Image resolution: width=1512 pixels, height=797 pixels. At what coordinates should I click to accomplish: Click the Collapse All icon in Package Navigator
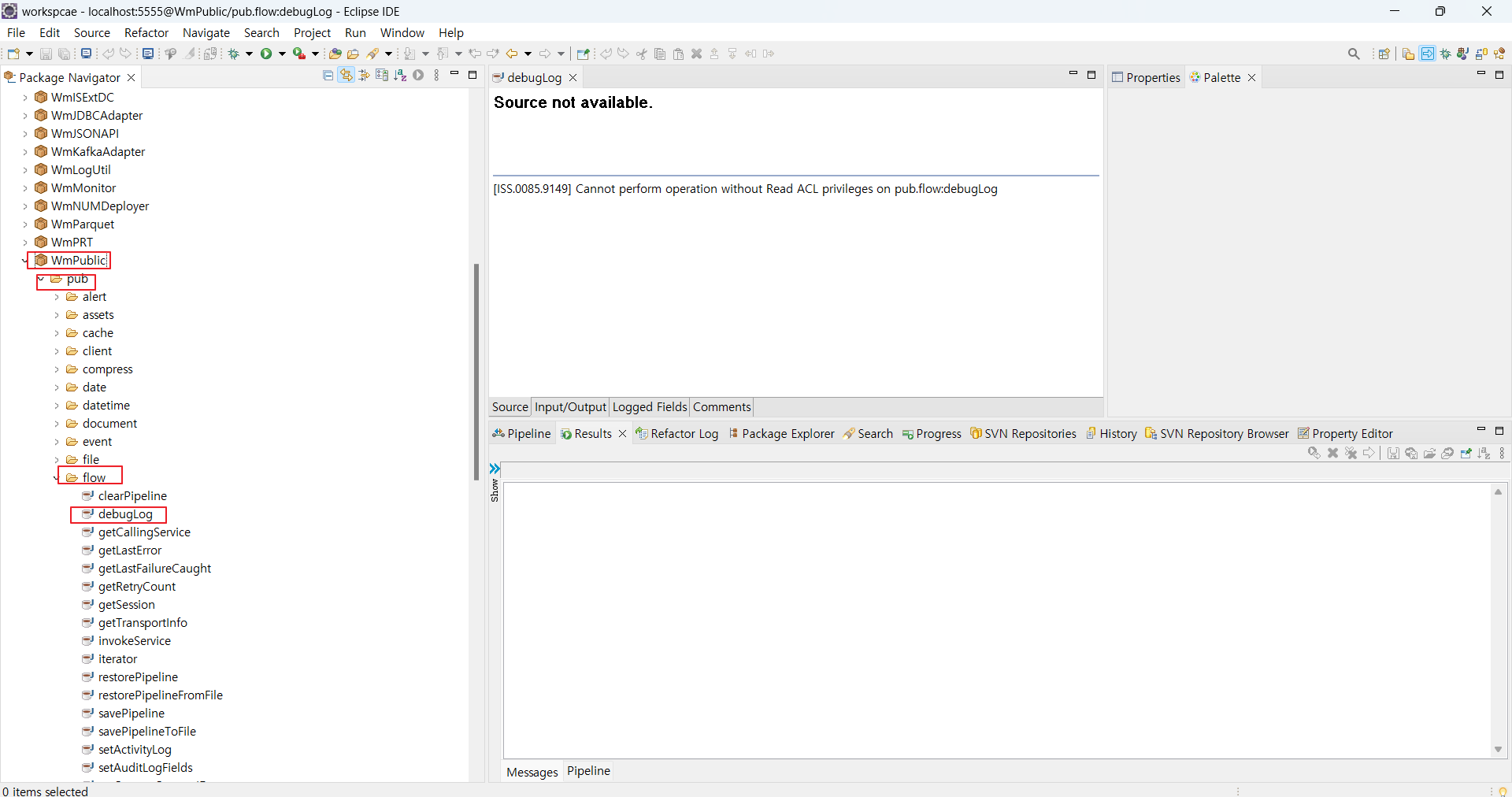pyautogui.click(x=328, y=75)
